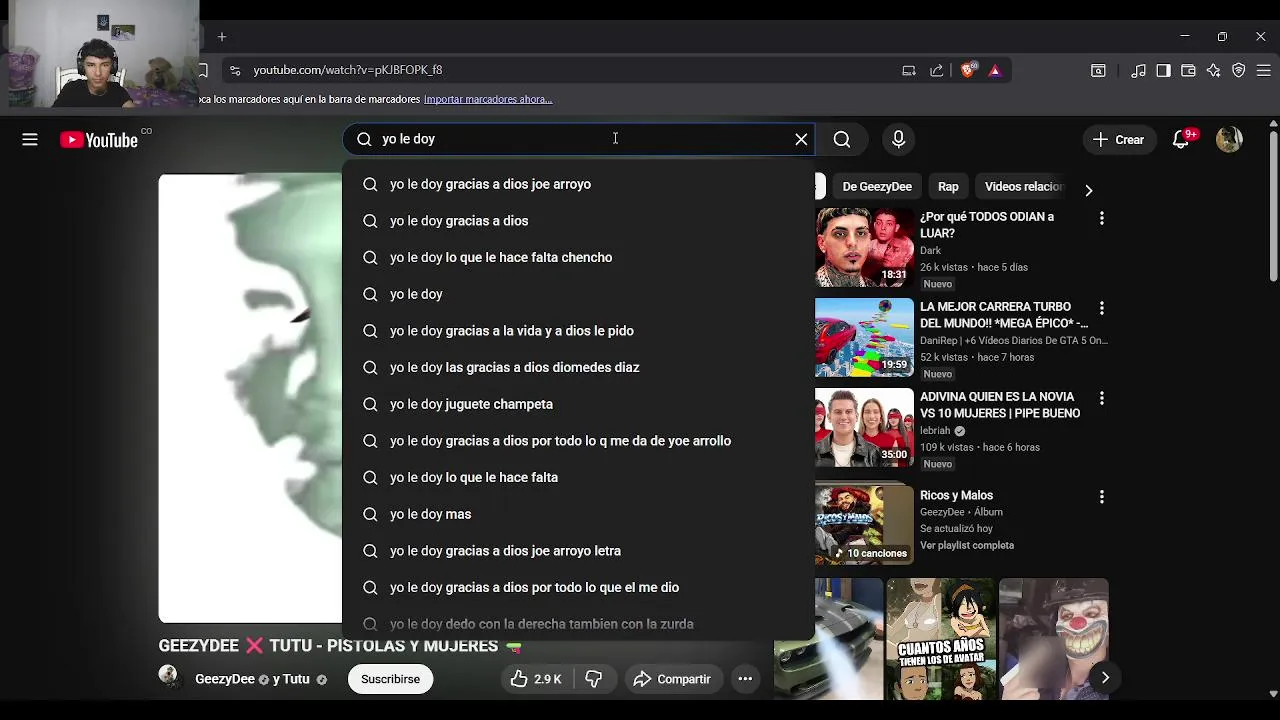Click Ver playlist completa link

[x=967, y=545]
